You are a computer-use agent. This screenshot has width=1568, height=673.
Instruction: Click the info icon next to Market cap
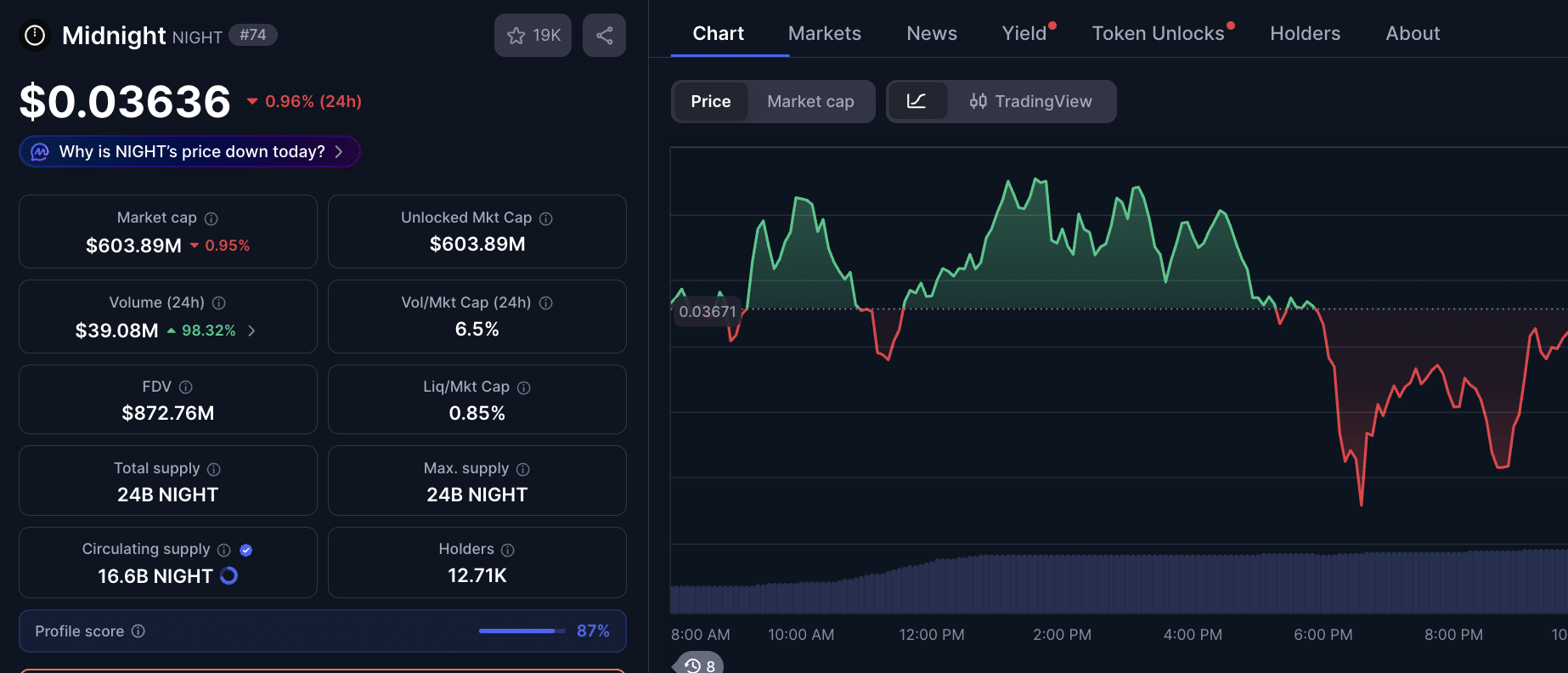(212, 218)
